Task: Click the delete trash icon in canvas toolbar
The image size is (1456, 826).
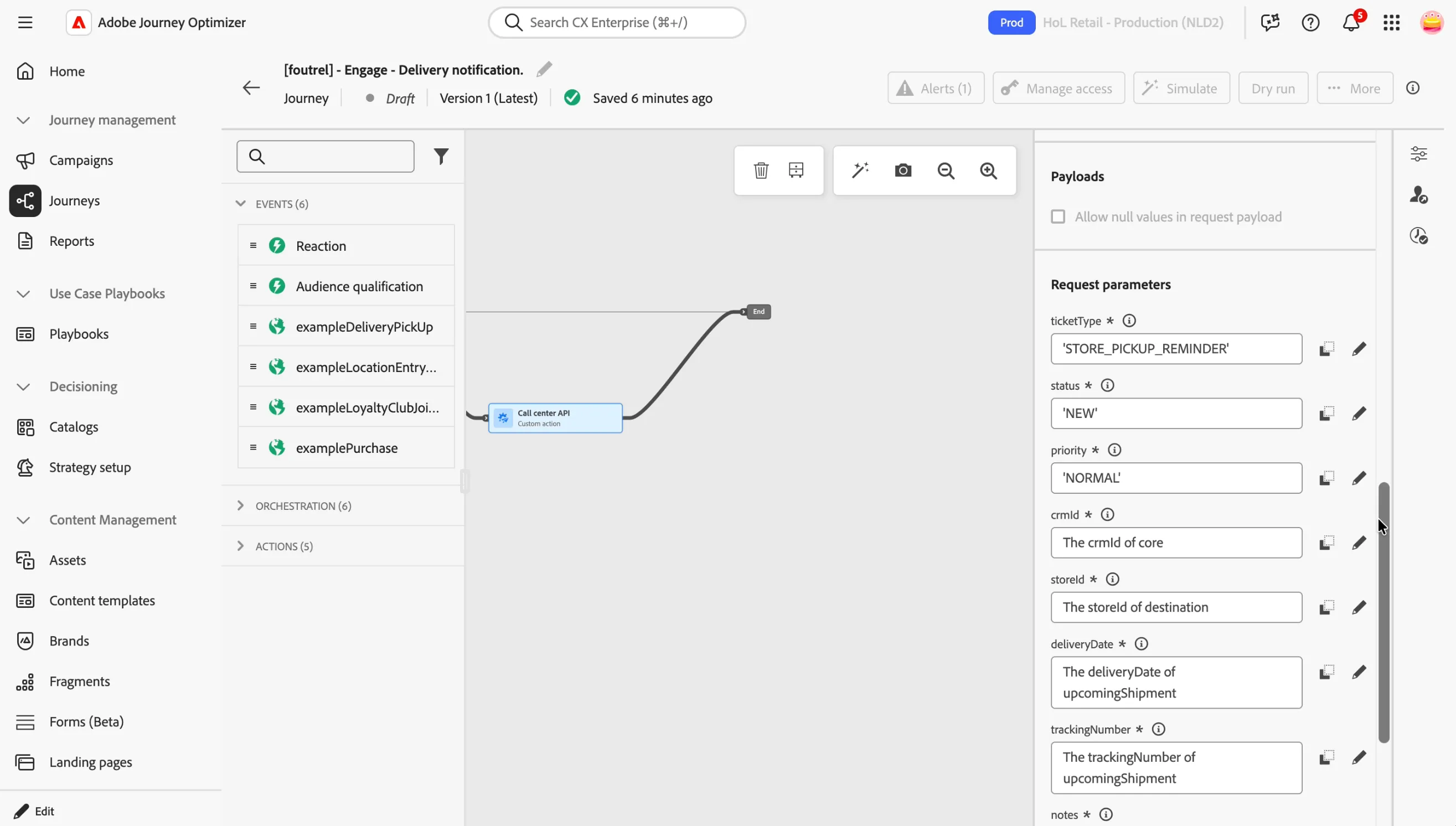Action: pyautogui.click(x=761, y=170)
